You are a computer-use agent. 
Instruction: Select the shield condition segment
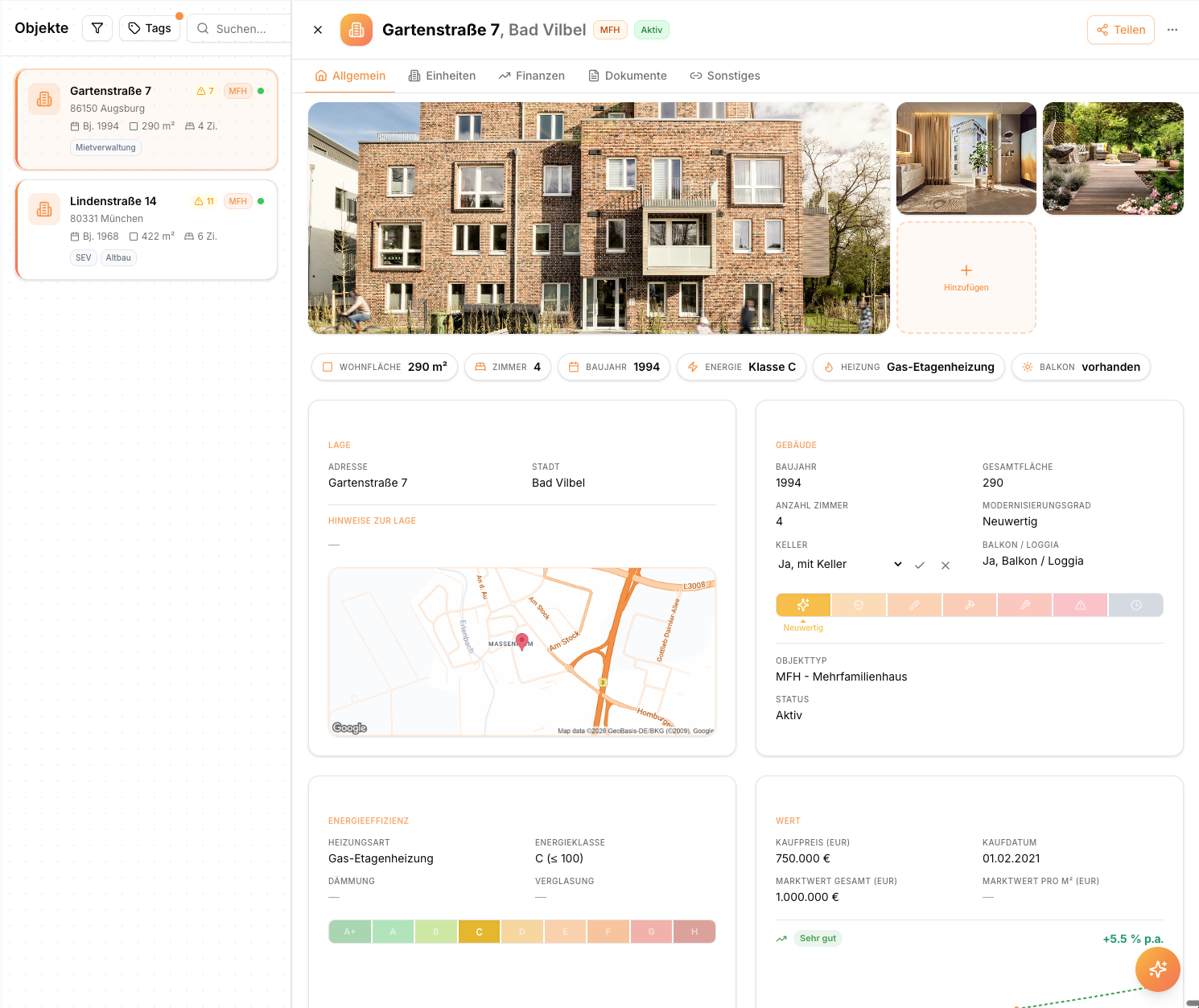pos(859,605)
